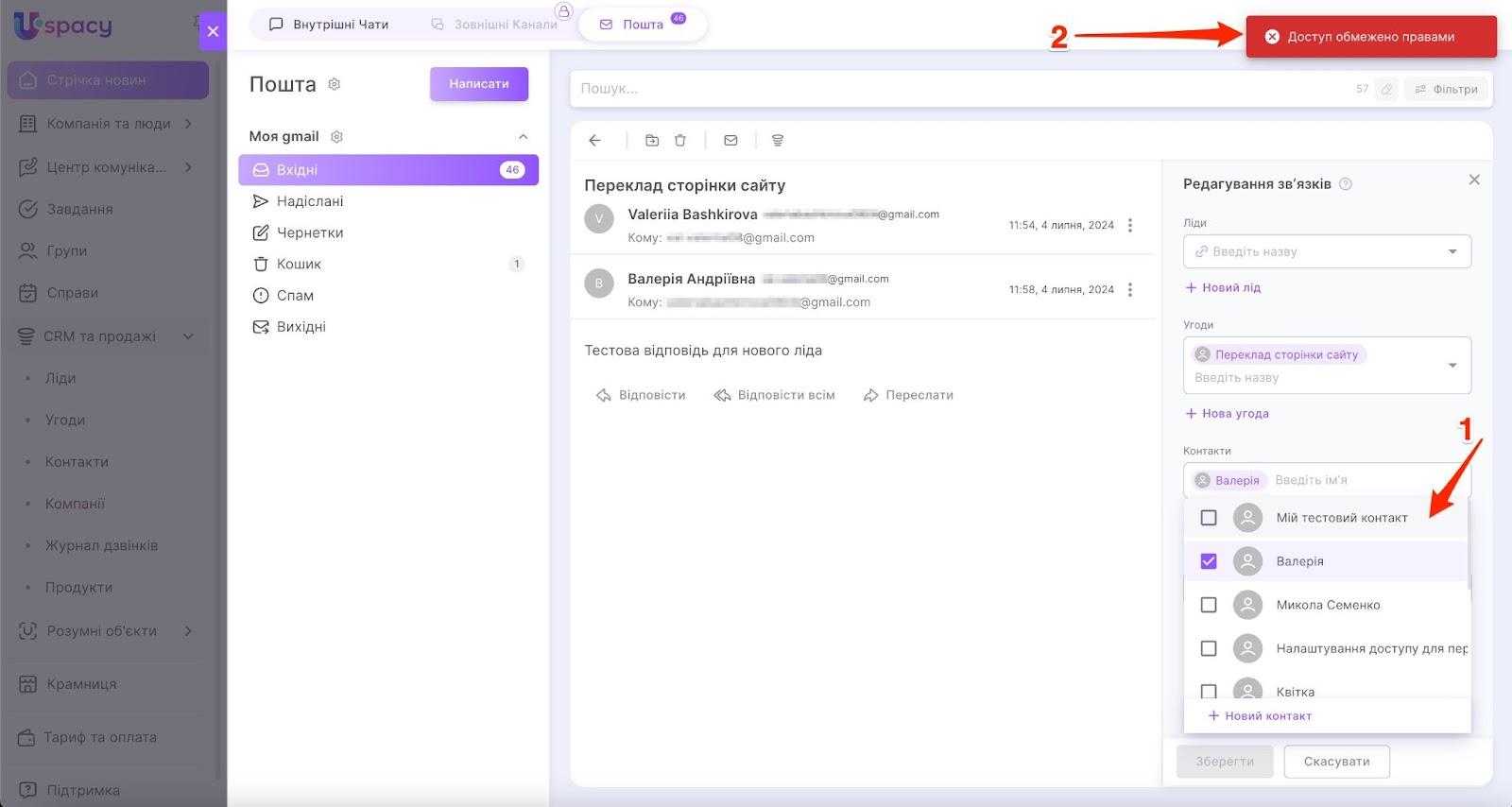Screen dimensions: 1512x807
Task: Collapse the Моя gmail folder list
Action: [x=523, y=137]
